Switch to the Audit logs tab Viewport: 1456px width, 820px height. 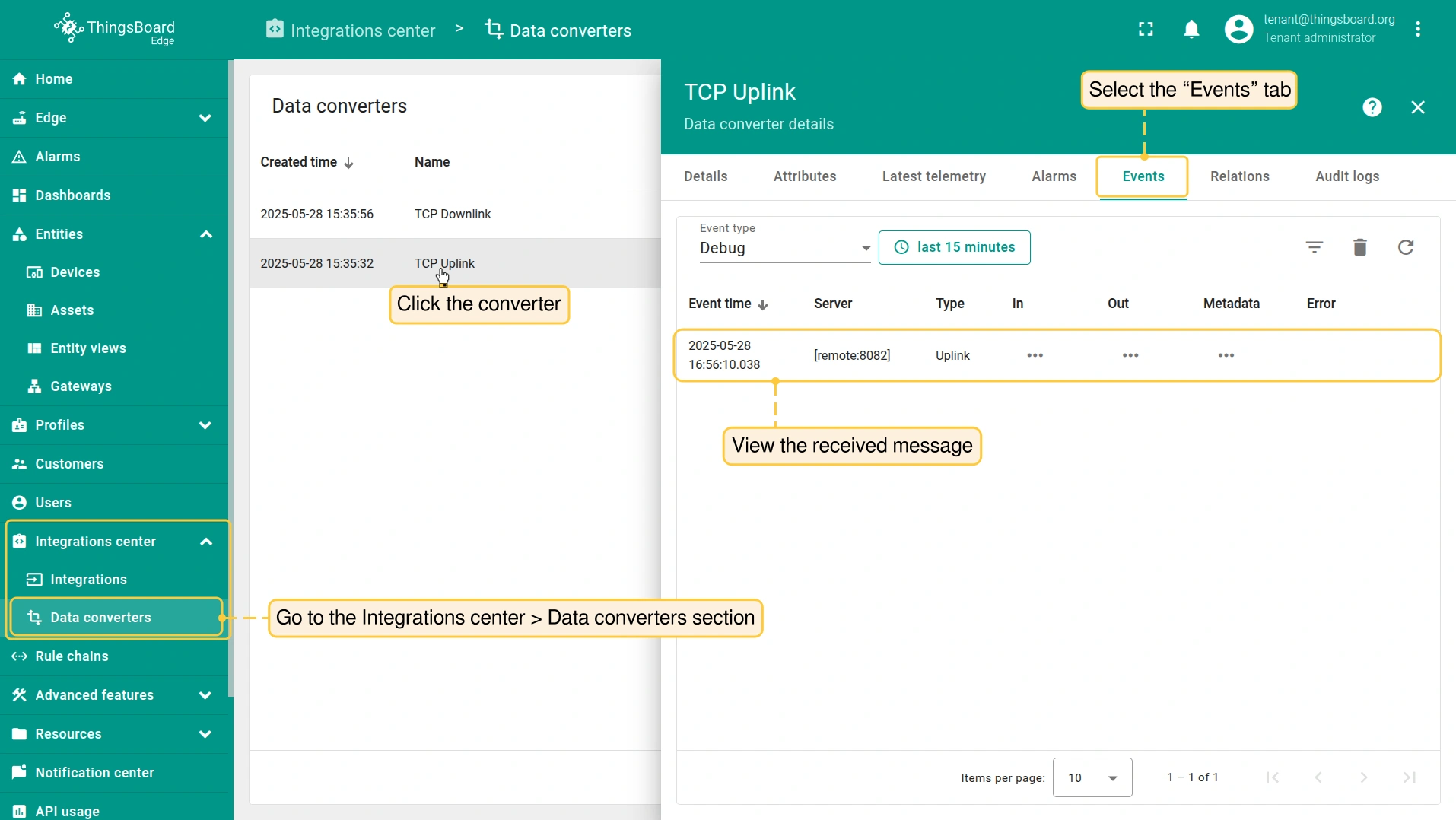(x=1346, y=176)
